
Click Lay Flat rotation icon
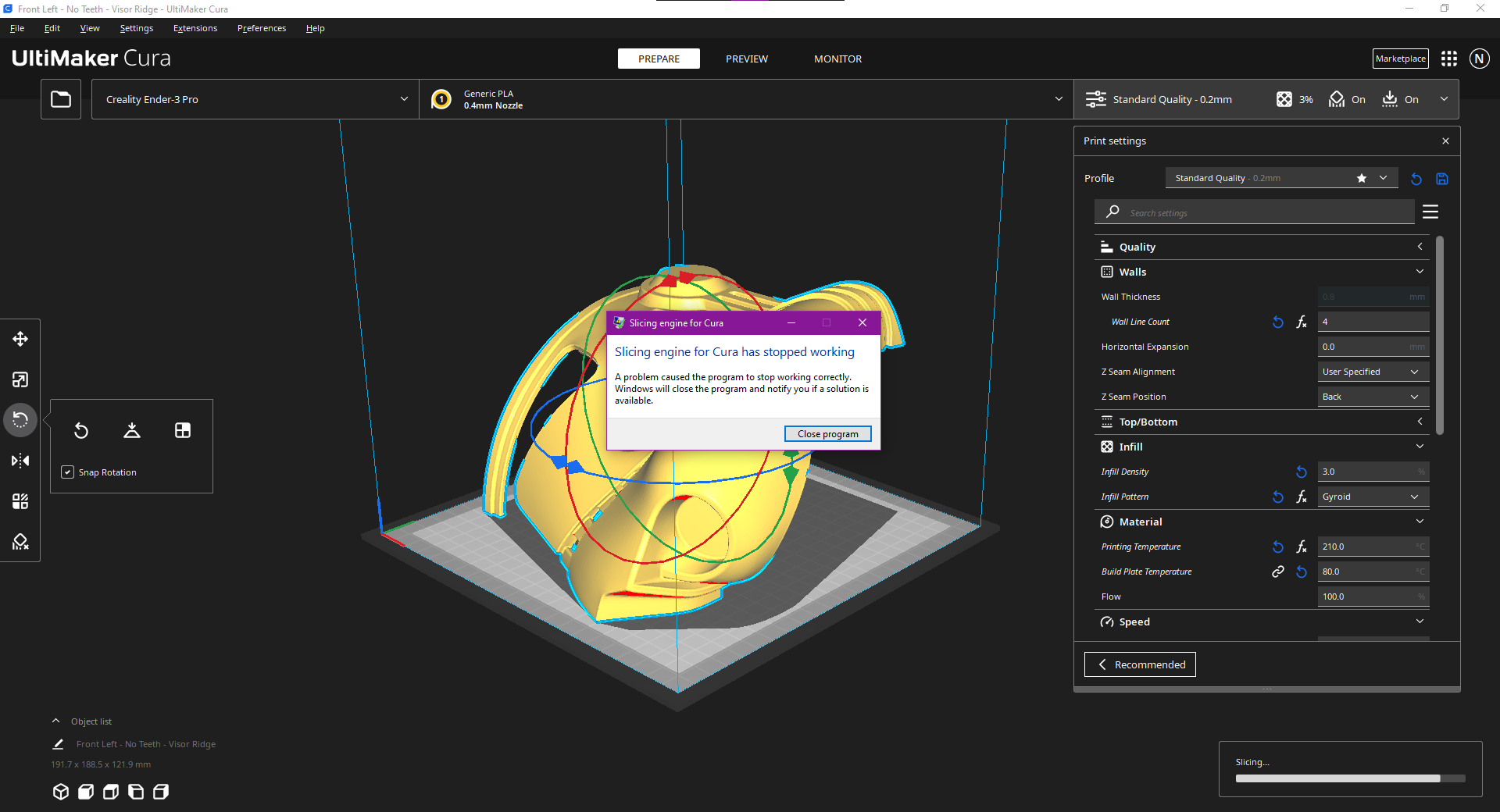pyautogui.click(x=132, y=430)
